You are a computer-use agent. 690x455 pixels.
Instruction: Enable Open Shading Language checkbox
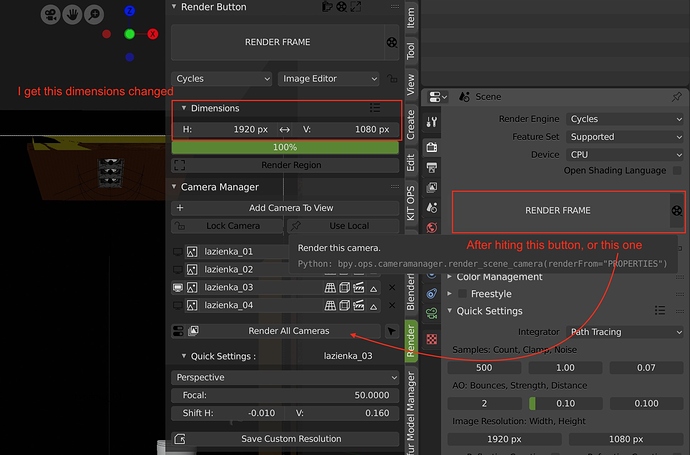[x=677, y=171]
